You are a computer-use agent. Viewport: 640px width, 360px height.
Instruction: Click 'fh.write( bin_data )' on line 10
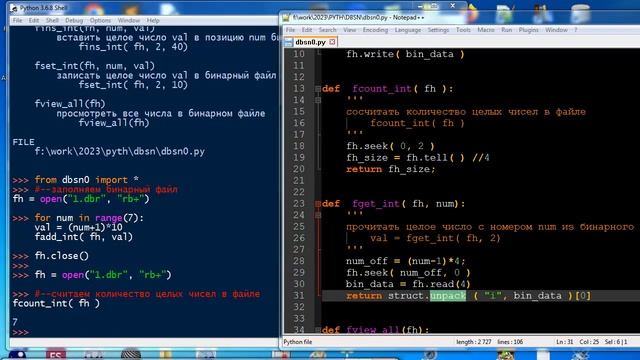pyautogui.click(x=405, y=54)
